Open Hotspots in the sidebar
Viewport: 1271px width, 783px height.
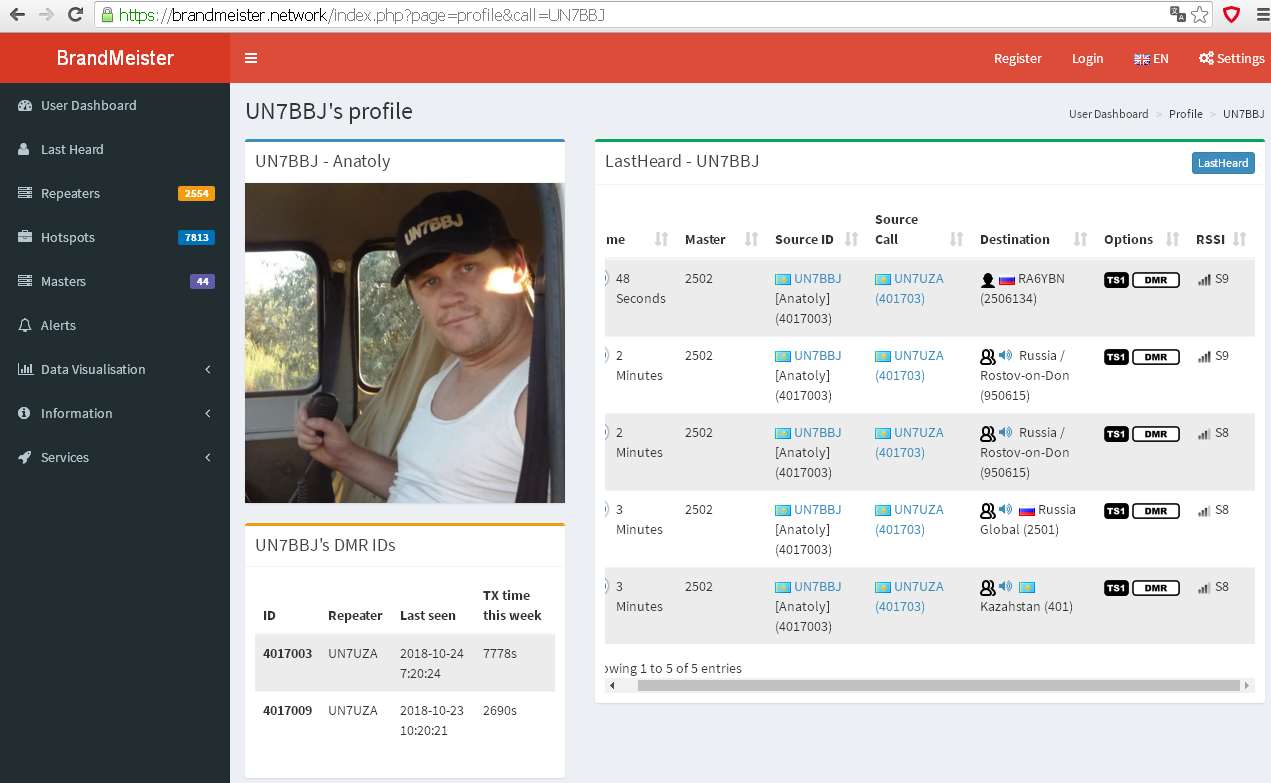pyautogui.click(x=68, y=237)
